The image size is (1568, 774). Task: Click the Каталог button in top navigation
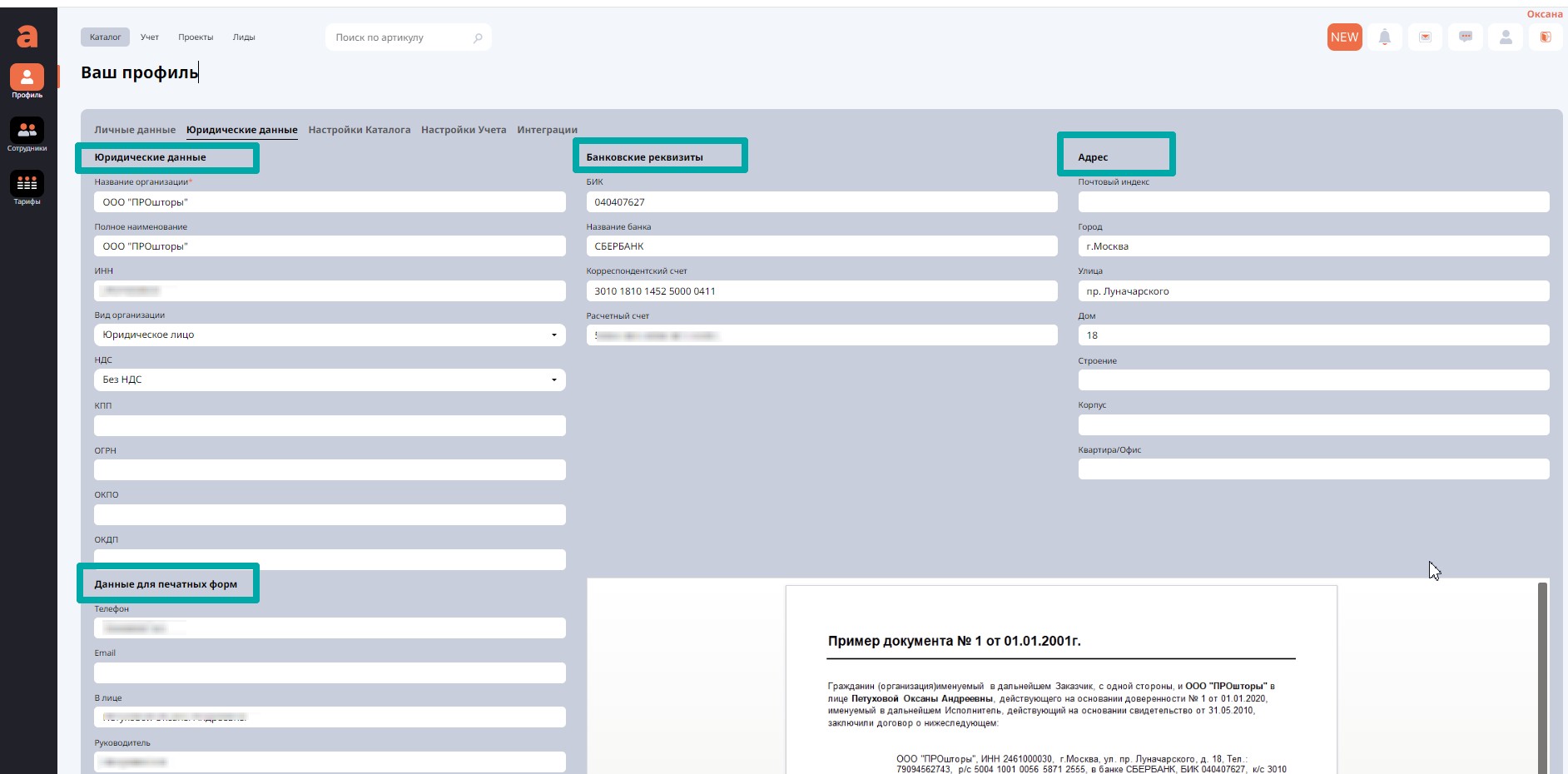tap(106, 37)
